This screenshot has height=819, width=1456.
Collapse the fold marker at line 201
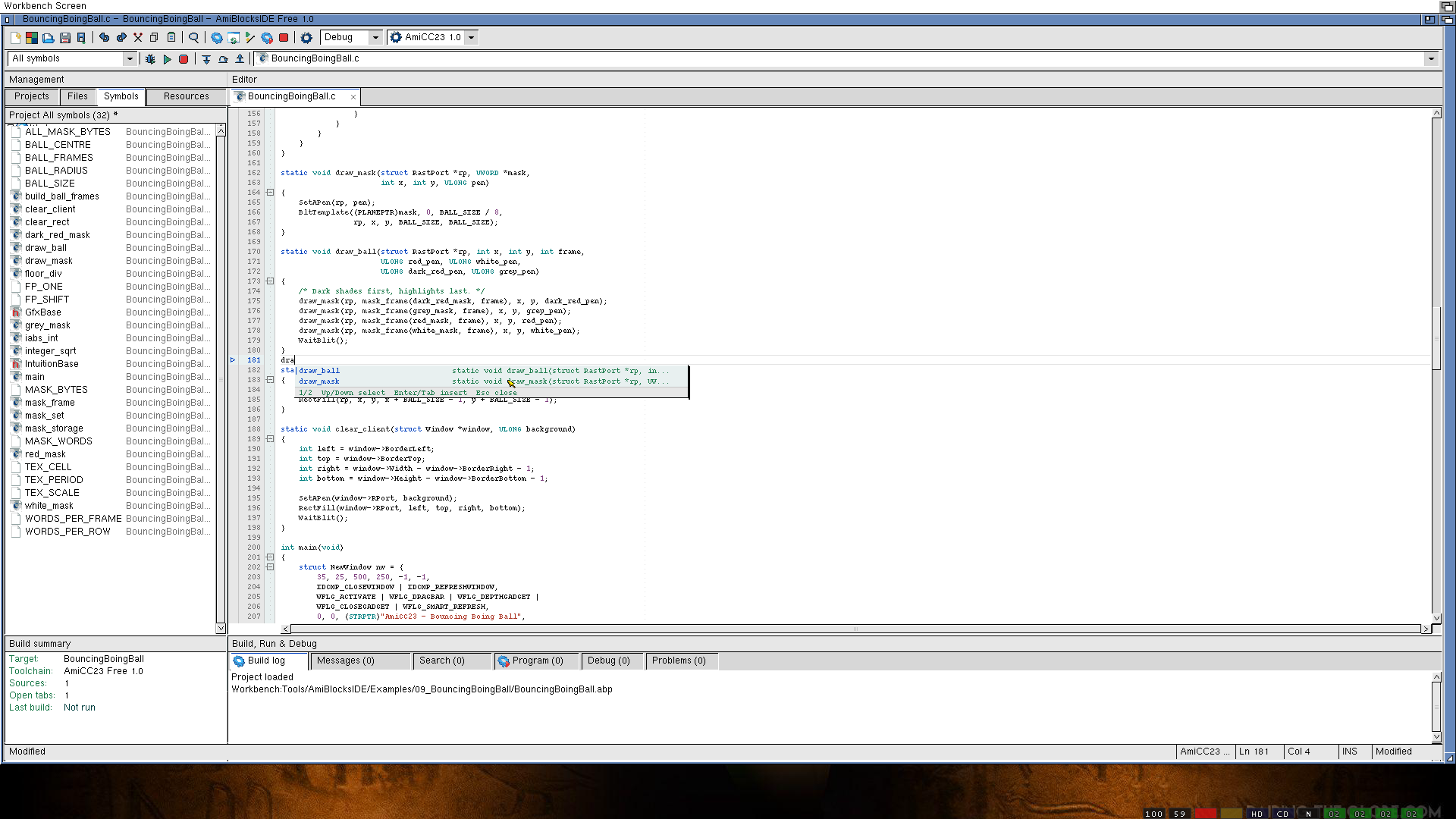[x=270, y=557]
